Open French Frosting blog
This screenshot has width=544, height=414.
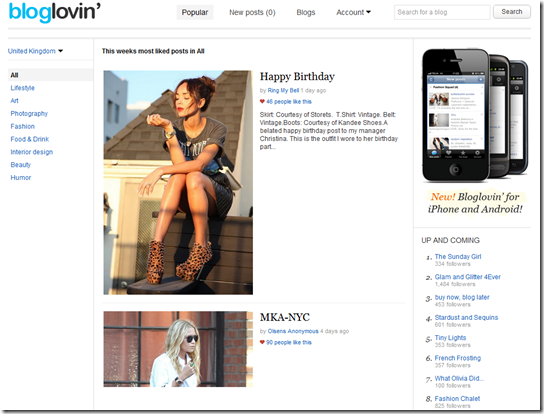coord(458,358)
